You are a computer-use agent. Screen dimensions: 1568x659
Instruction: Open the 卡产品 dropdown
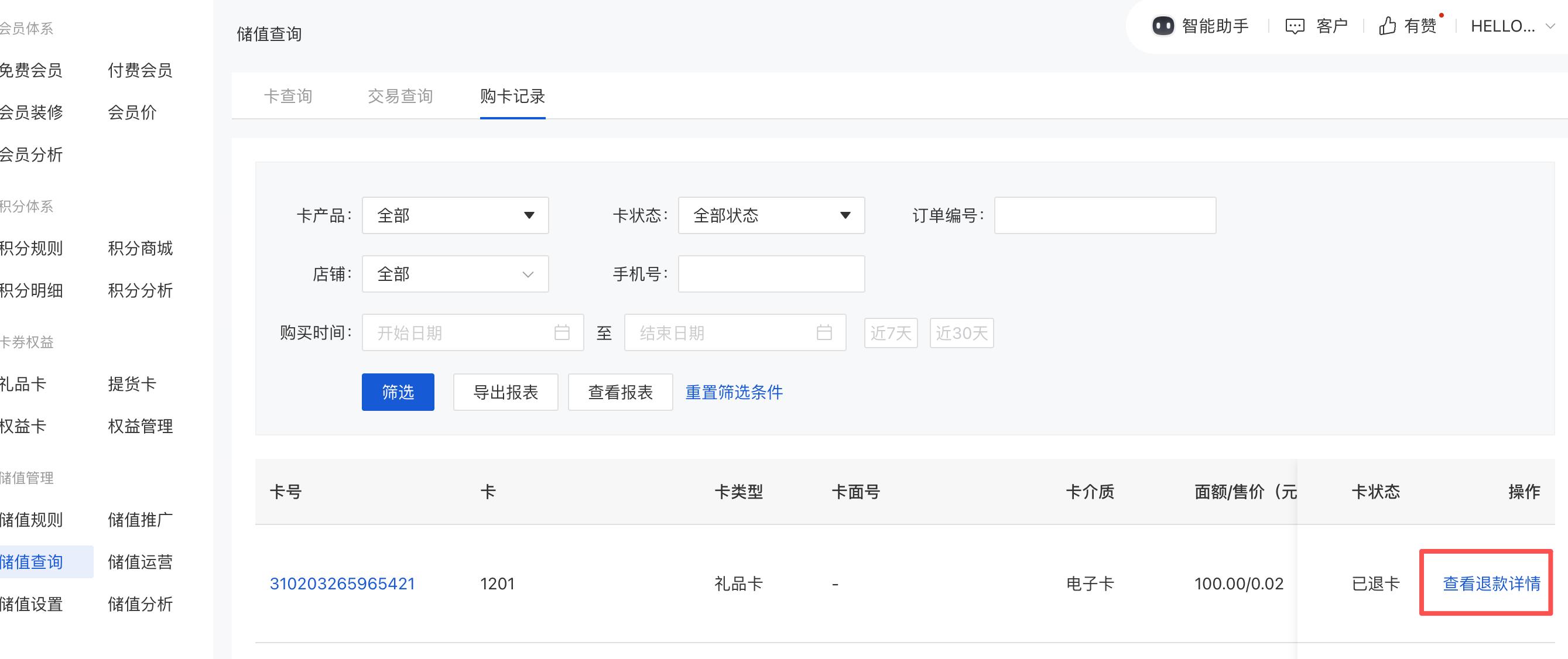(456, 215)
